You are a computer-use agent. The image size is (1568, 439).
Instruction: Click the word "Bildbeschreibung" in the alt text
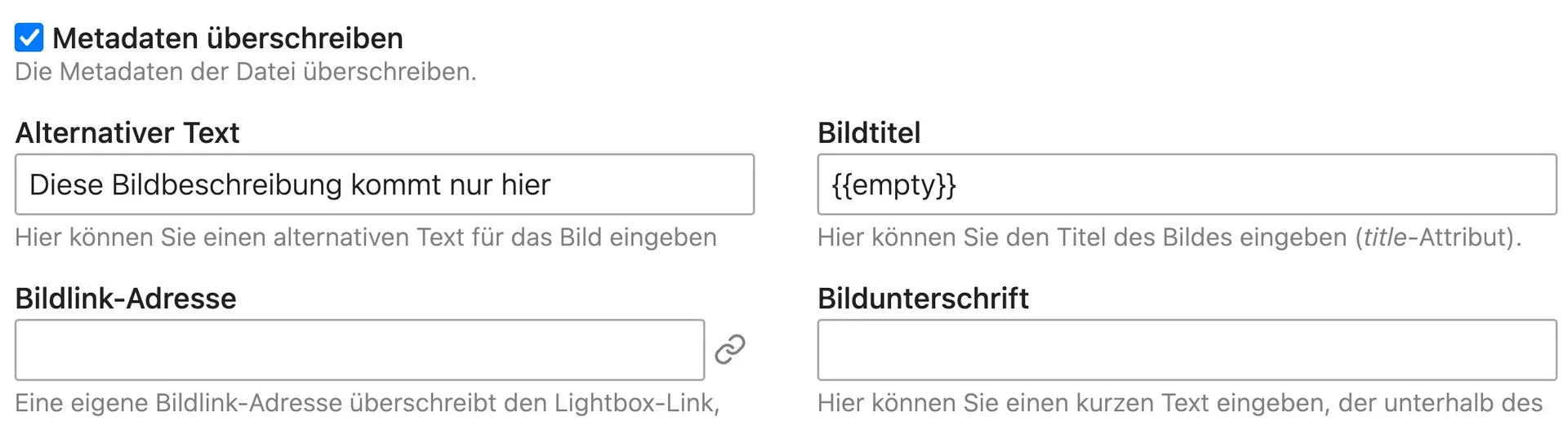click(x=227, y=185)
